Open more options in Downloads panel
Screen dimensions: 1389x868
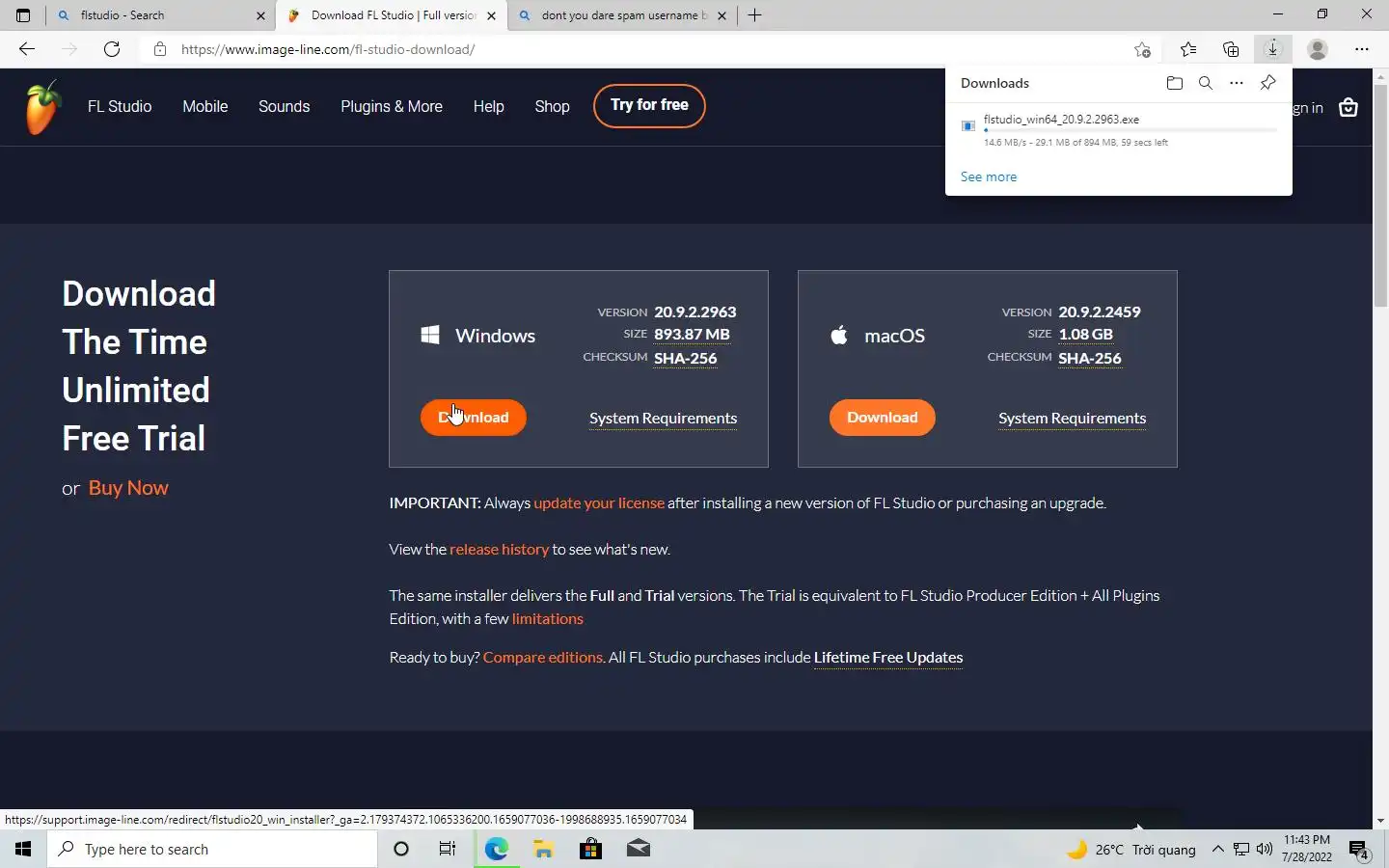tap(1237, 83)
